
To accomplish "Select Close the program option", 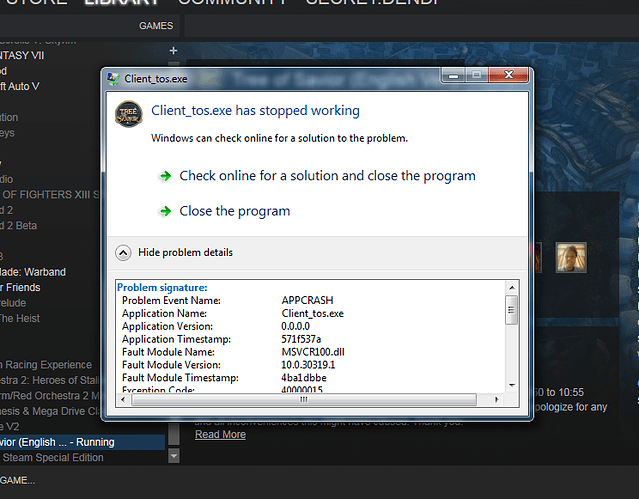I will [x=234, y=211].
